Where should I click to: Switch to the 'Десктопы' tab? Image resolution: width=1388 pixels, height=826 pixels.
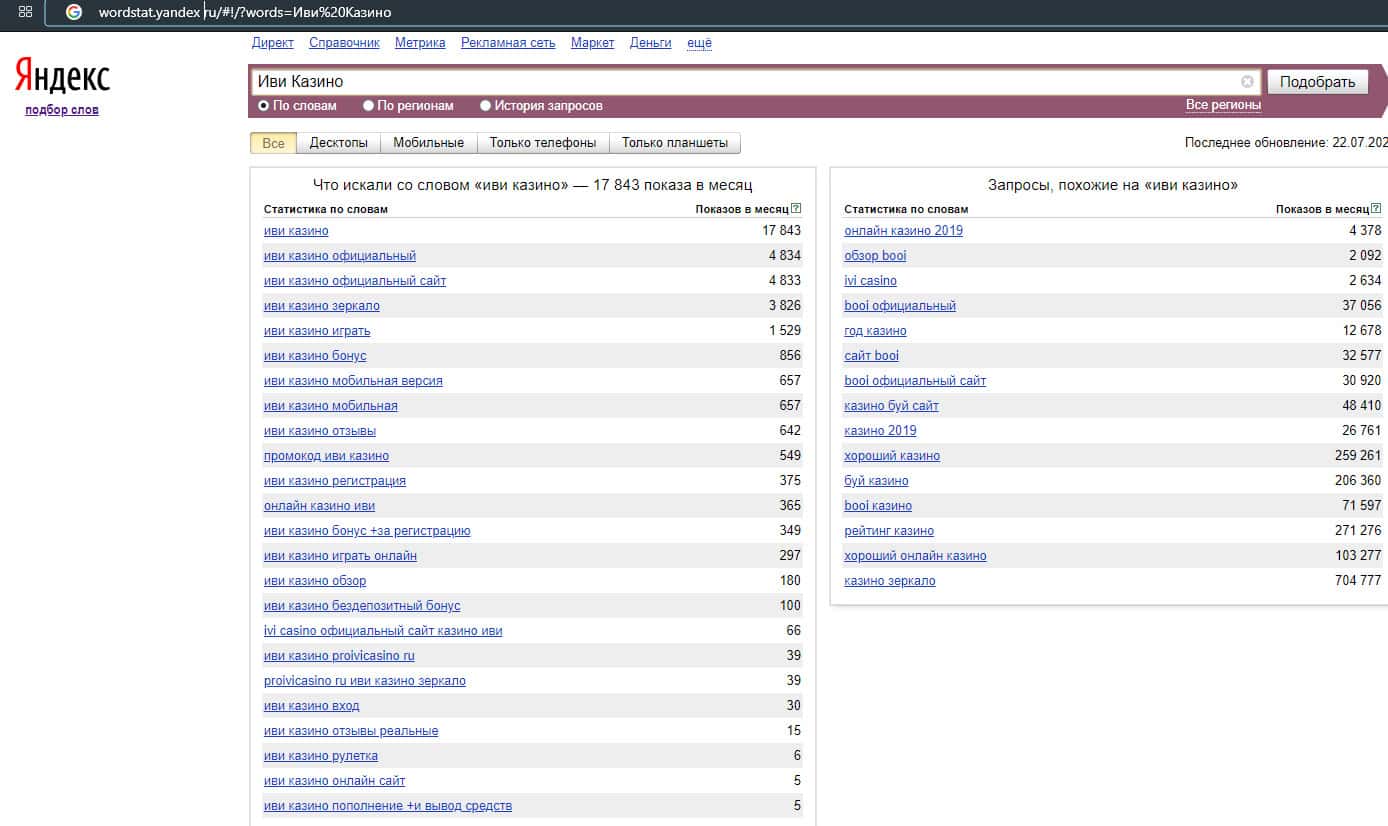(339, 143)
